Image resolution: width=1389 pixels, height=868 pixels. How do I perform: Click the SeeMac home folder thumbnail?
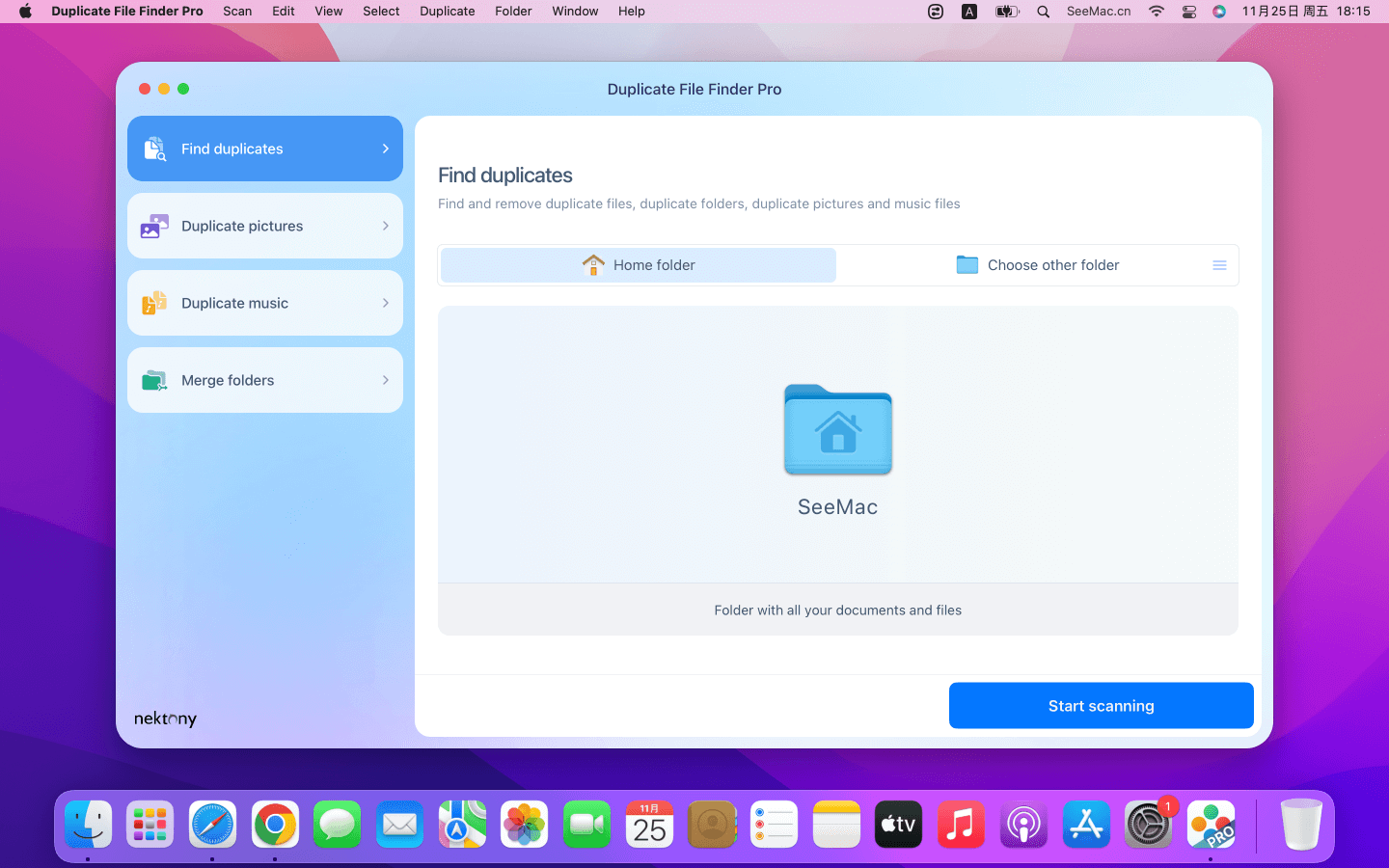(x=838, y=430)
